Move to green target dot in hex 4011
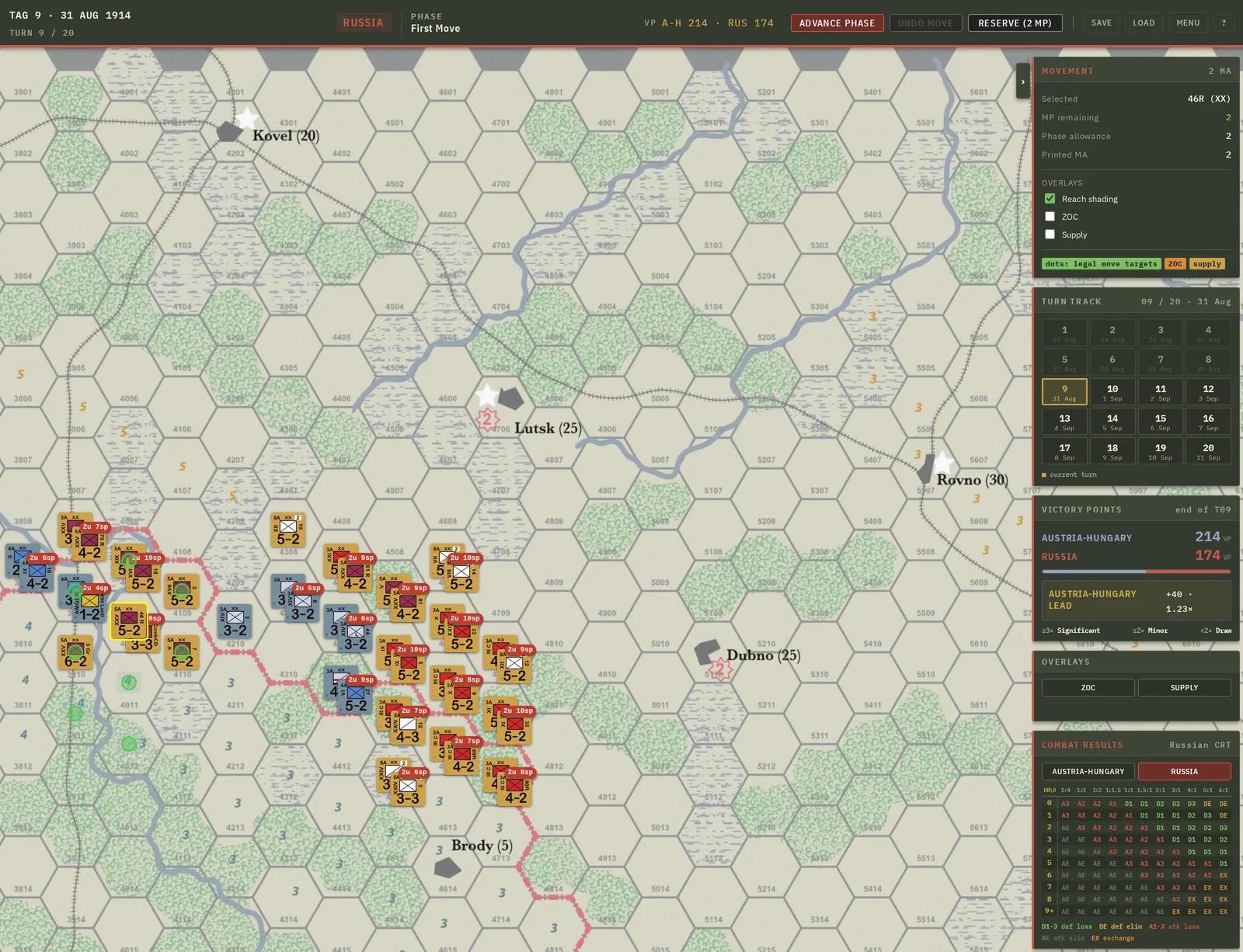The height and width of the screenshot is (952, 1243). click(x=129, y=683)
